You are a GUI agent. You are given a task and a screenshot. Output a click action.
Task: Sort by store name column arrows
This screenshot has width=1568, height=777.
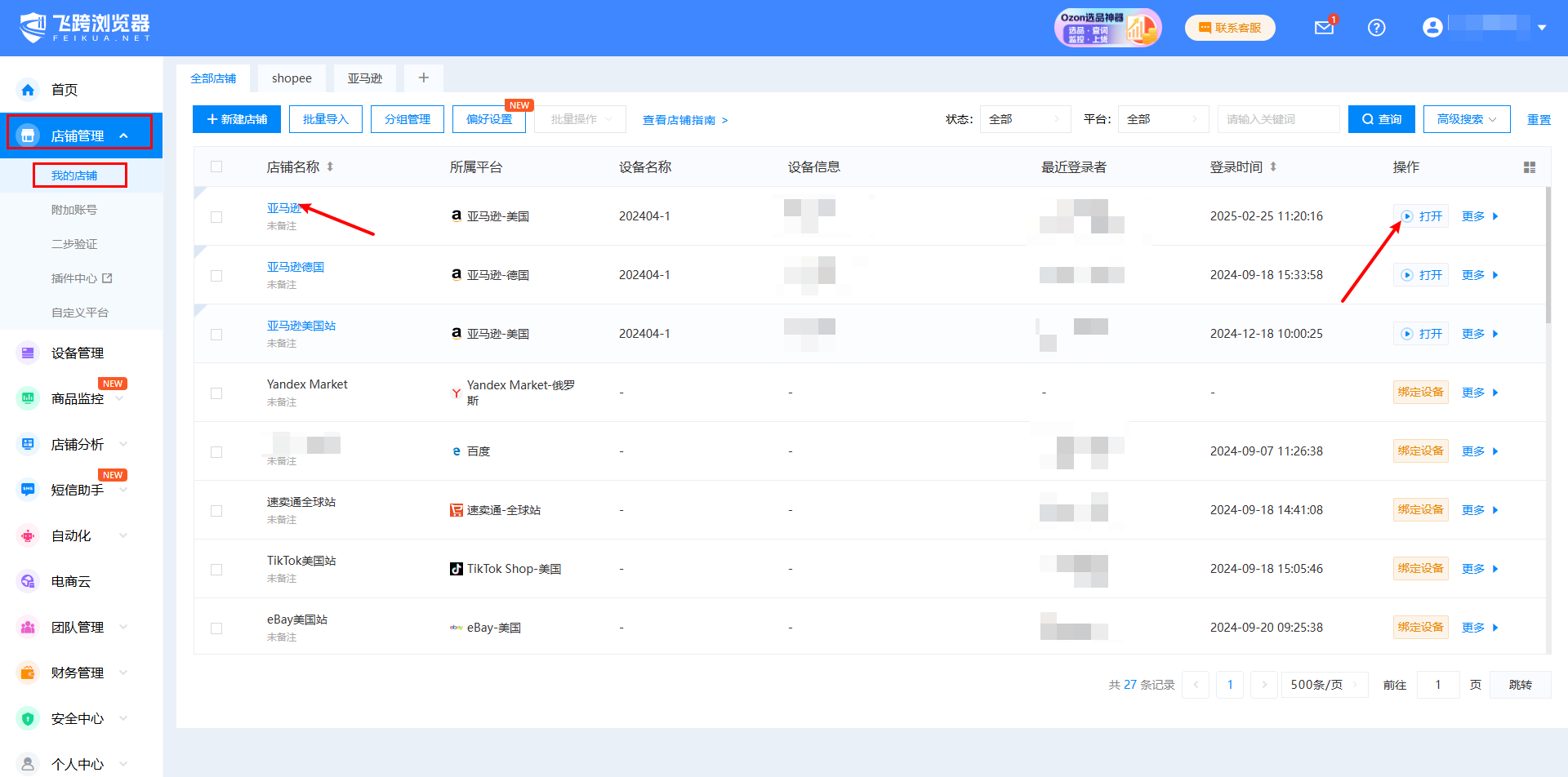[330, 167]
